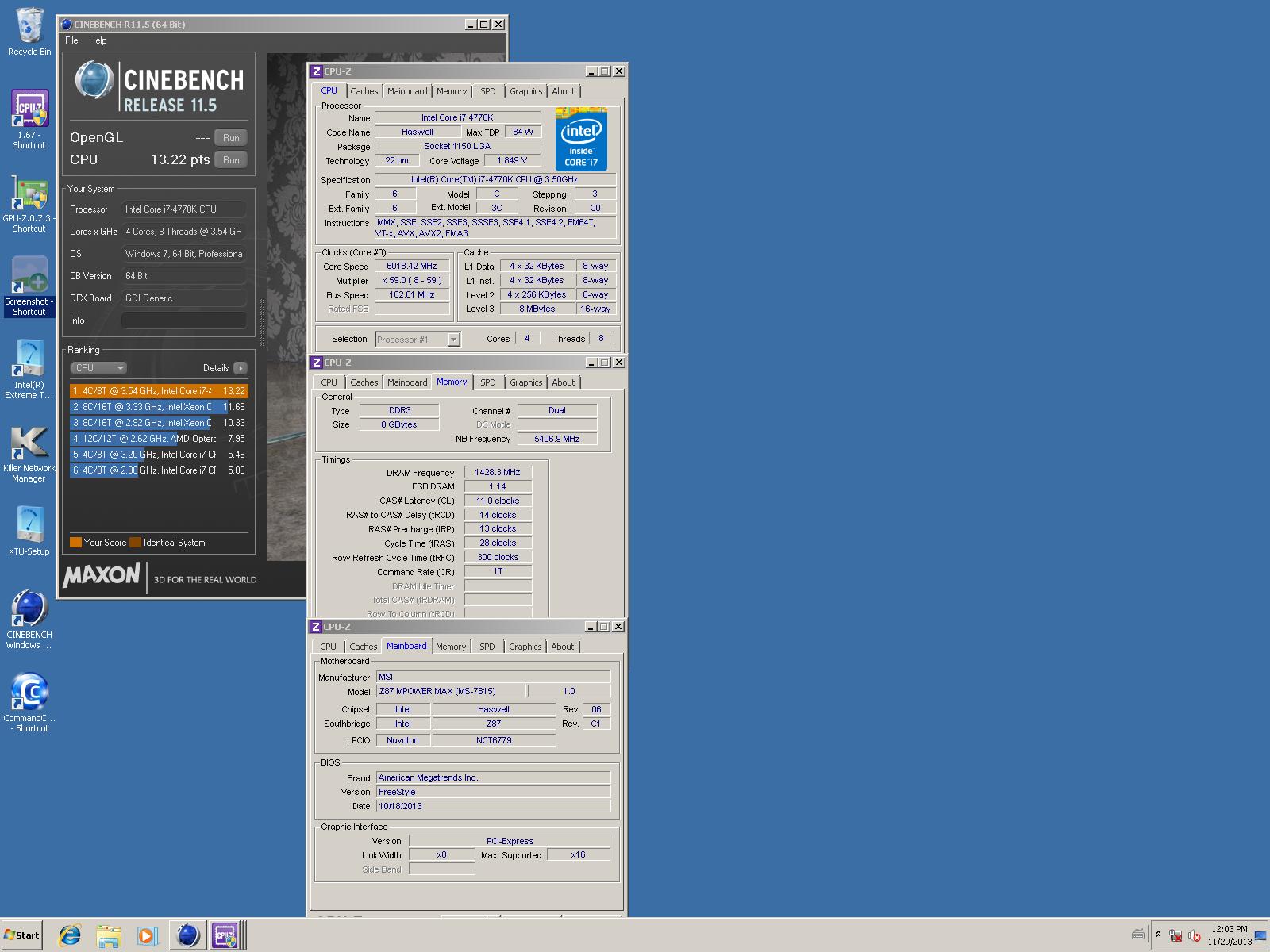
Task: Click the BIOS Date 10/18/2013 field
Action: pos(493,806)
